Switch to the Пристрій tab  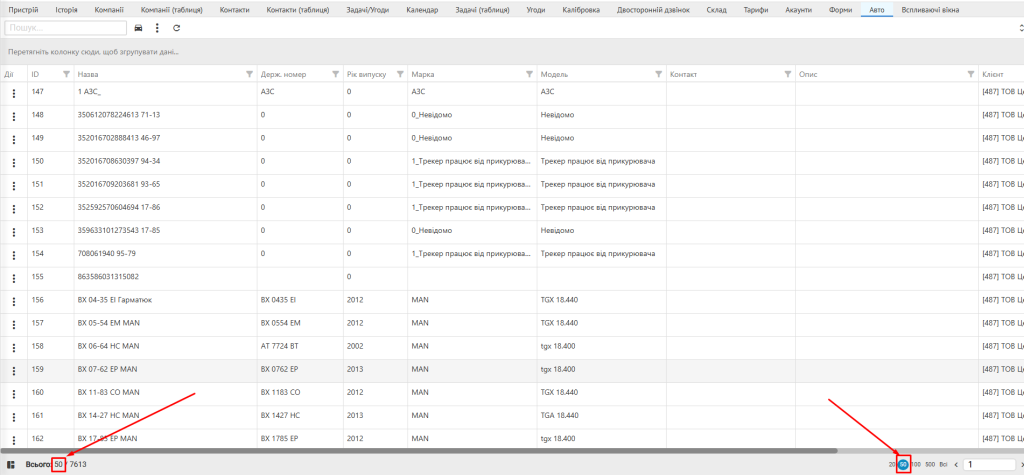(x=24, y=10)
